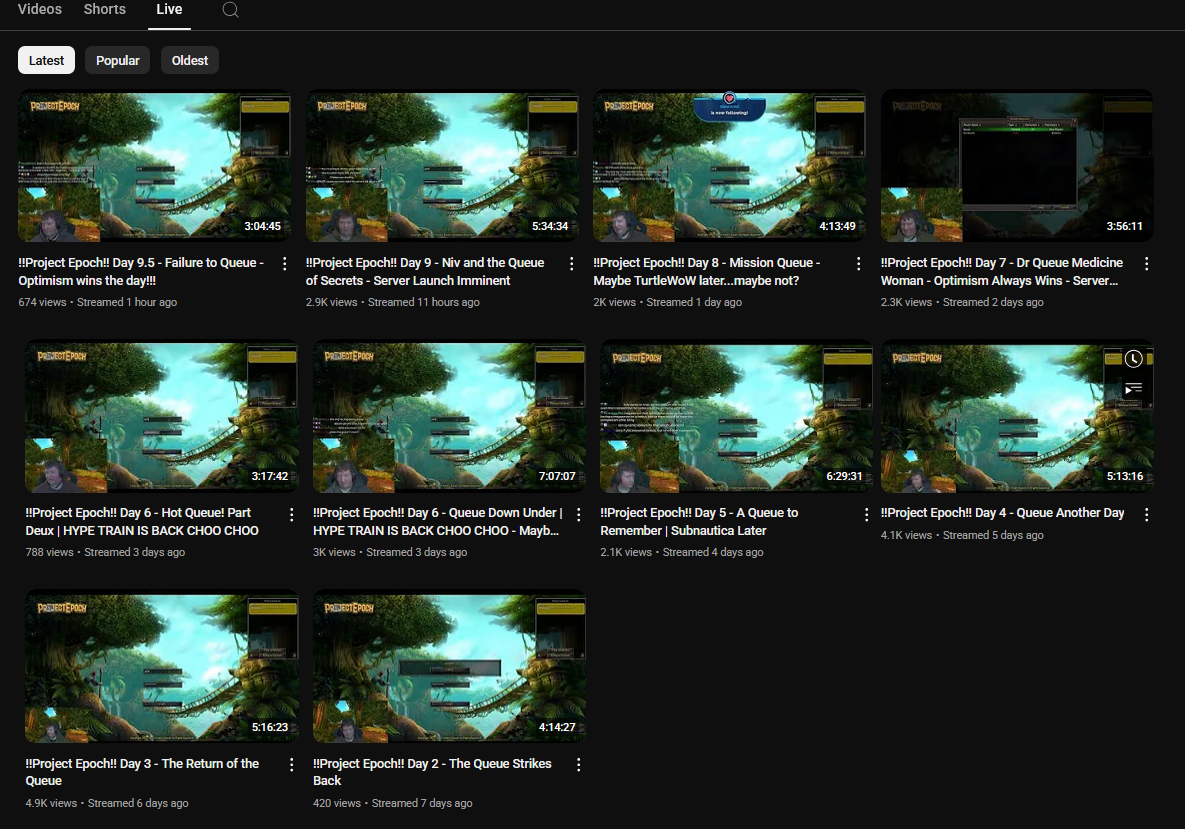This screenshot has height=829, width=1185.
Task: Open options menu for Day 7 video
Action: [x=1146, y=264]
